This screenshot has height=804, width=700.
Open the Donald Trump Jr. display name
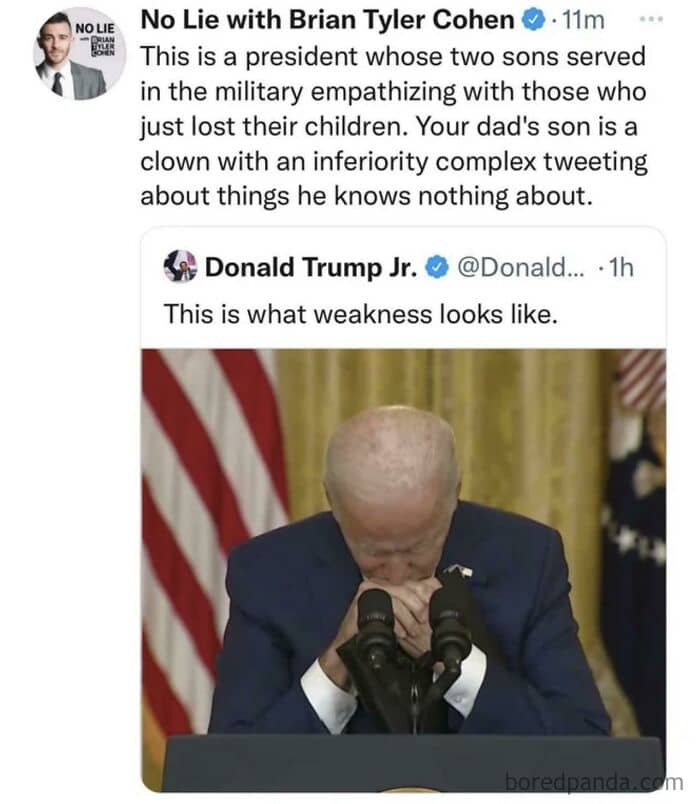point(311,267)
